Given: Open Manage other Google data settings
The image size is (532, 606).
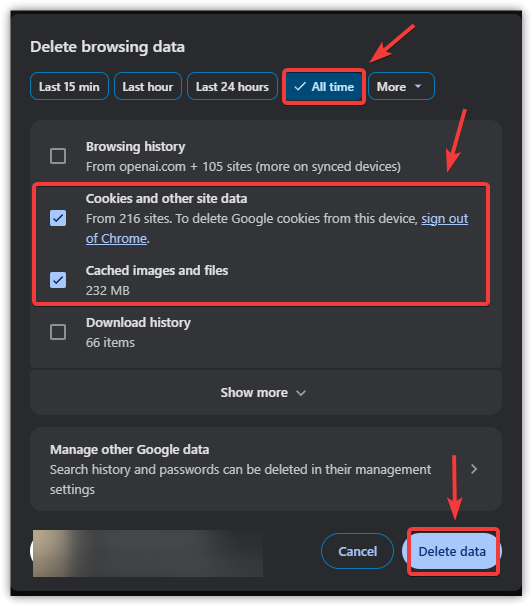Looking at the screenshot, I should 266,469.
